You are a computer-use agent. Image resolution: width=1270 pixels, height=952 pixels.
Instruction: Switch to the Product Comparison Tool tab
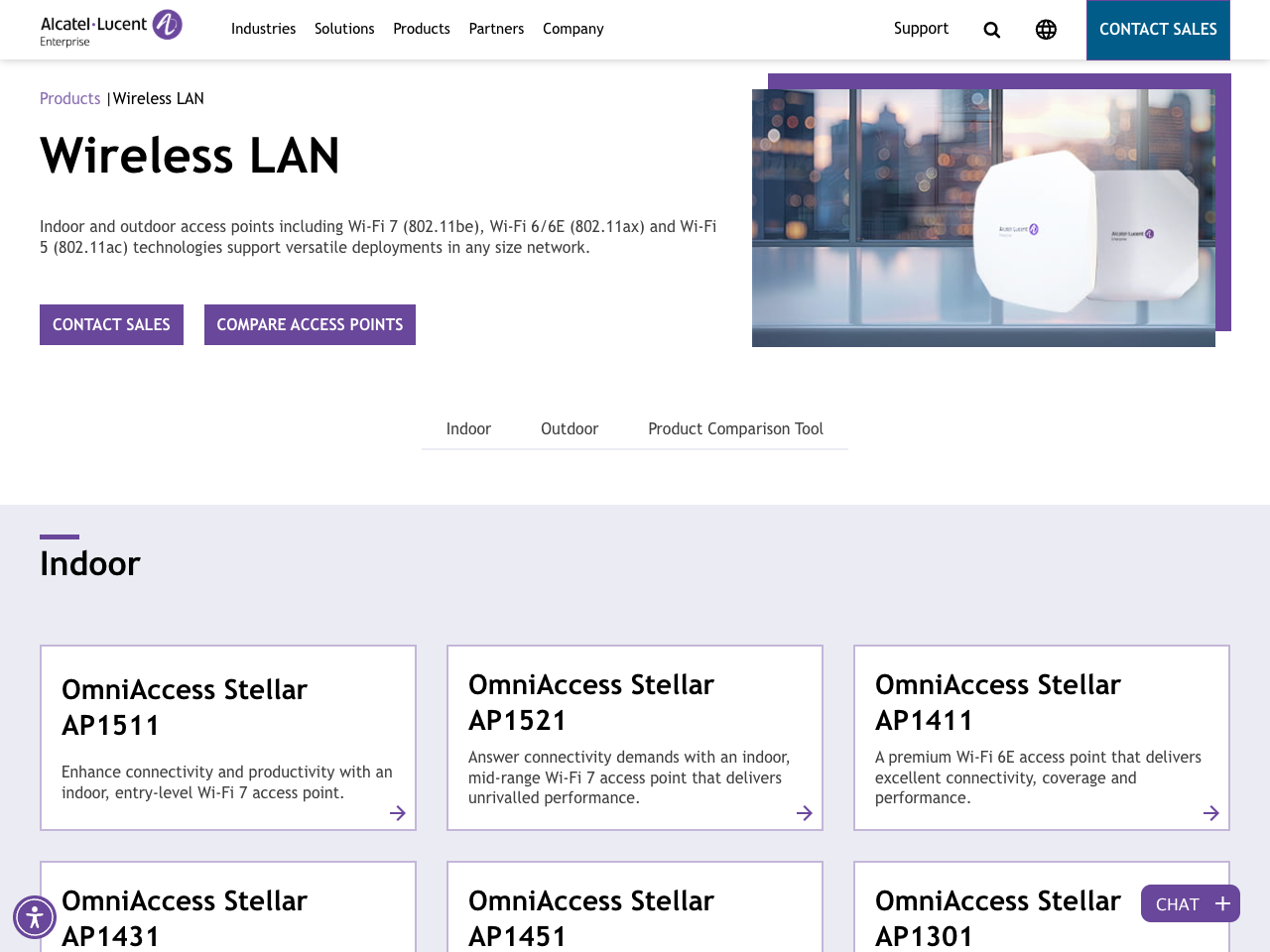pyautogui.click(x=735, y=428)
